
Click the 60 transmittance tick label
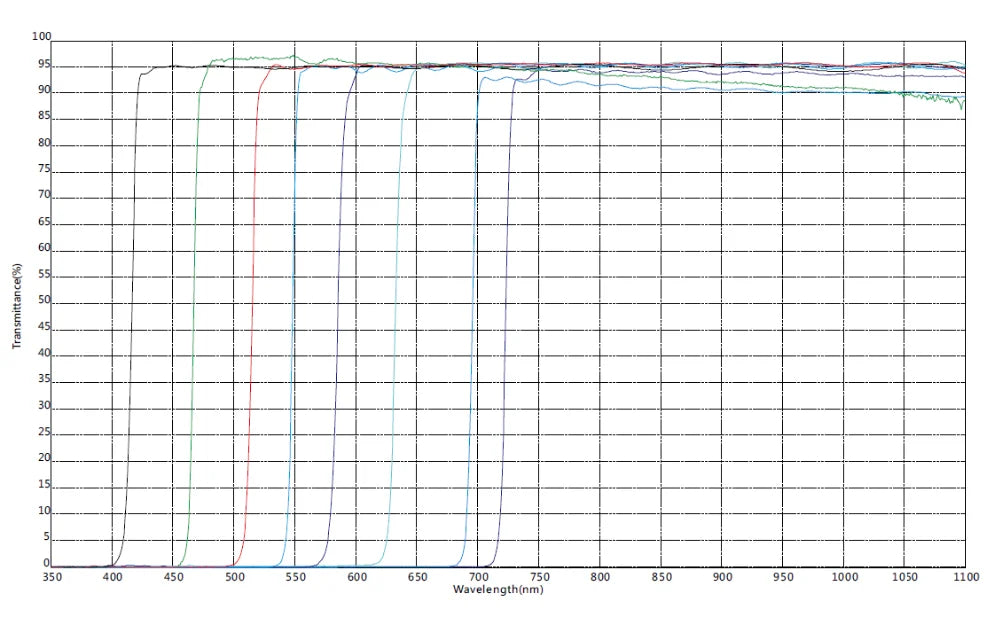point(44,248)
